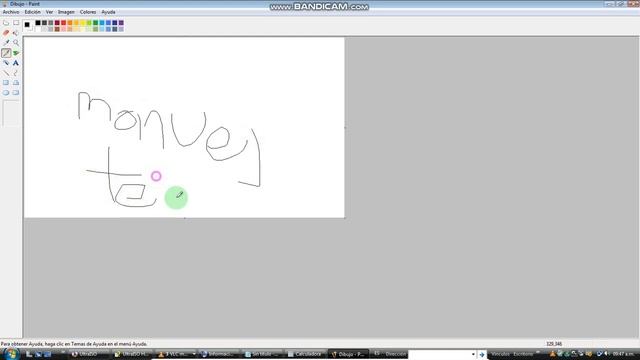Open the Edición menu

click(33, 12)
